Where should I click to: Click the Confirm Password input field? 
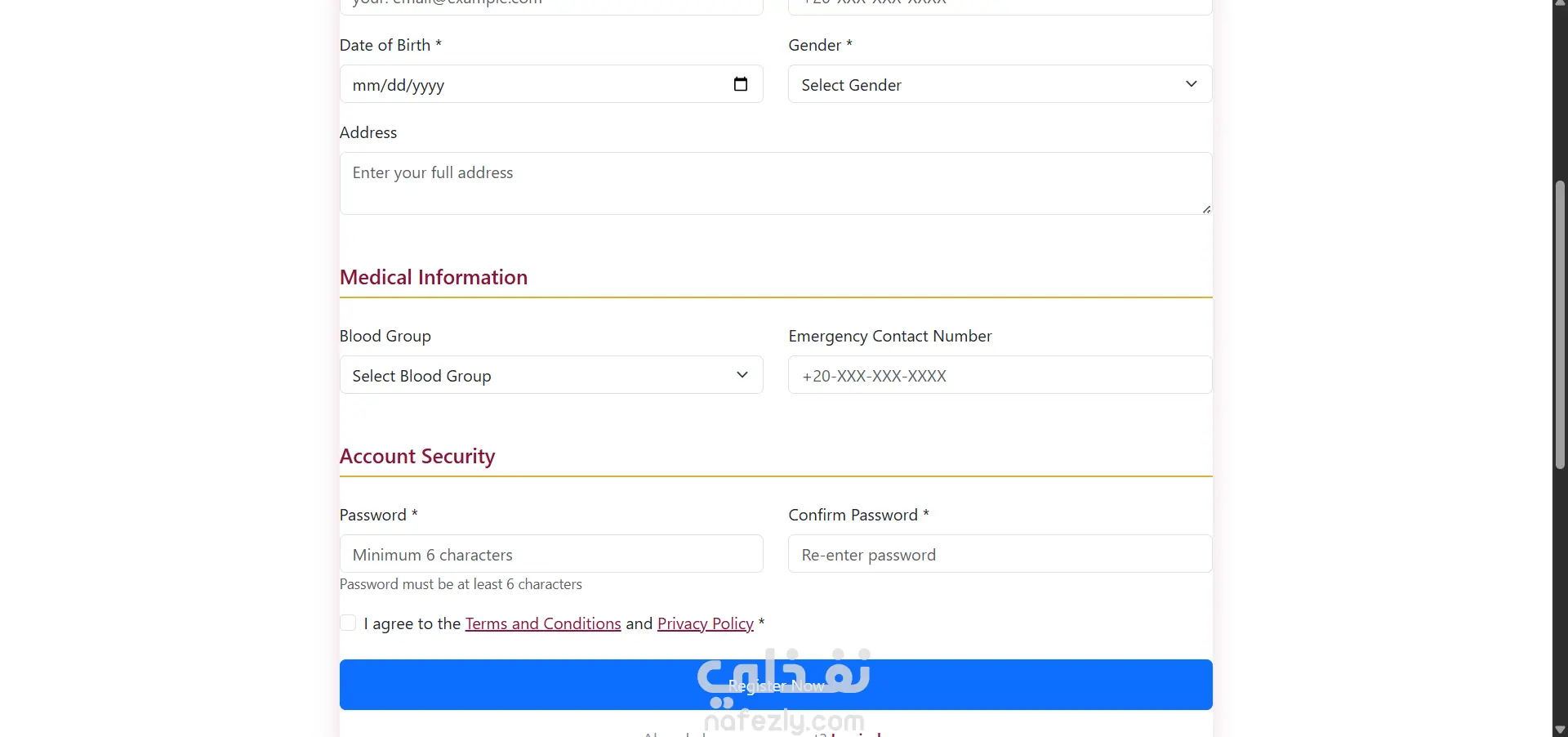click(1000, 554)
